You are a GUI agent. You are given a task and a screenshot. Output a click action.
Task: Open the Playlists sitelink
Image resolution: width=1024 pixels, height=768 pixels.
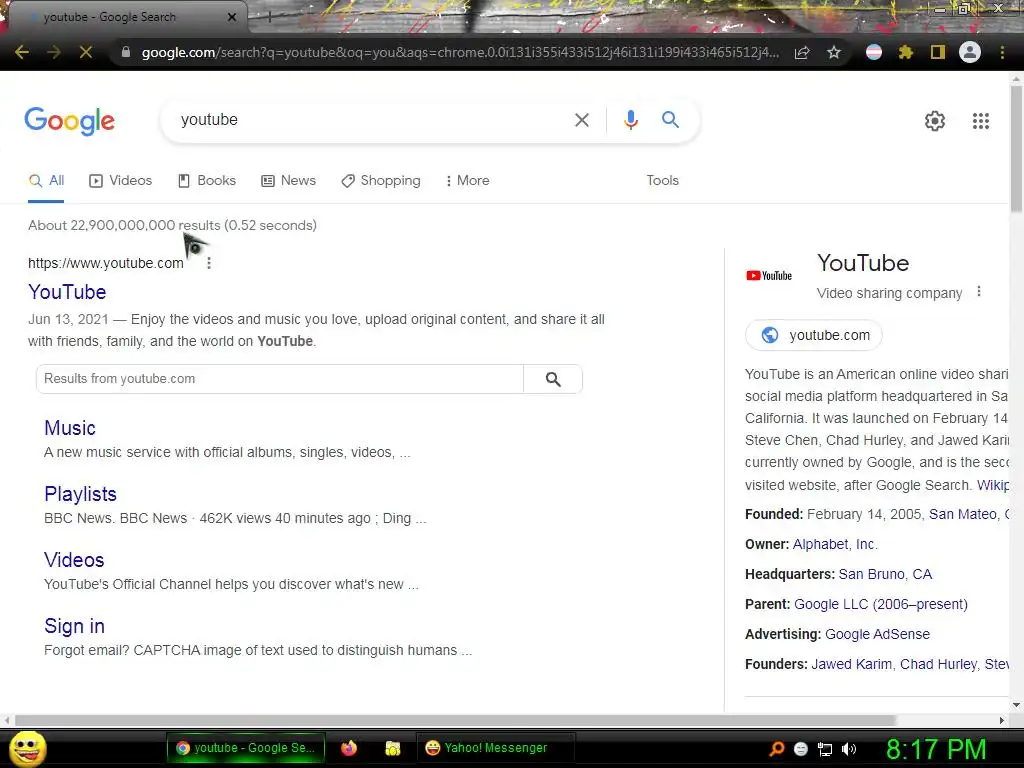(x=80, y=494)
